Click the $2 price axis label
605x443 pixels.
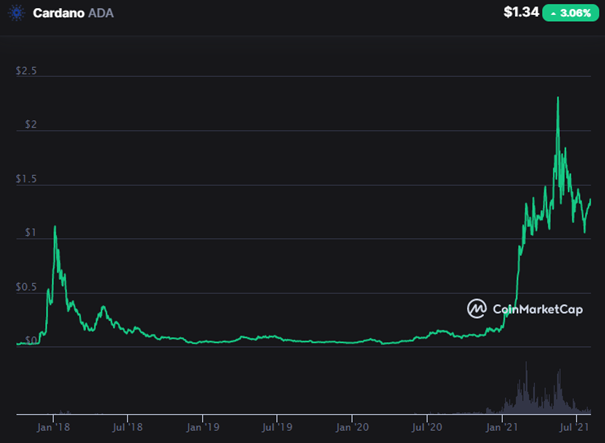[x=31, y=124]
